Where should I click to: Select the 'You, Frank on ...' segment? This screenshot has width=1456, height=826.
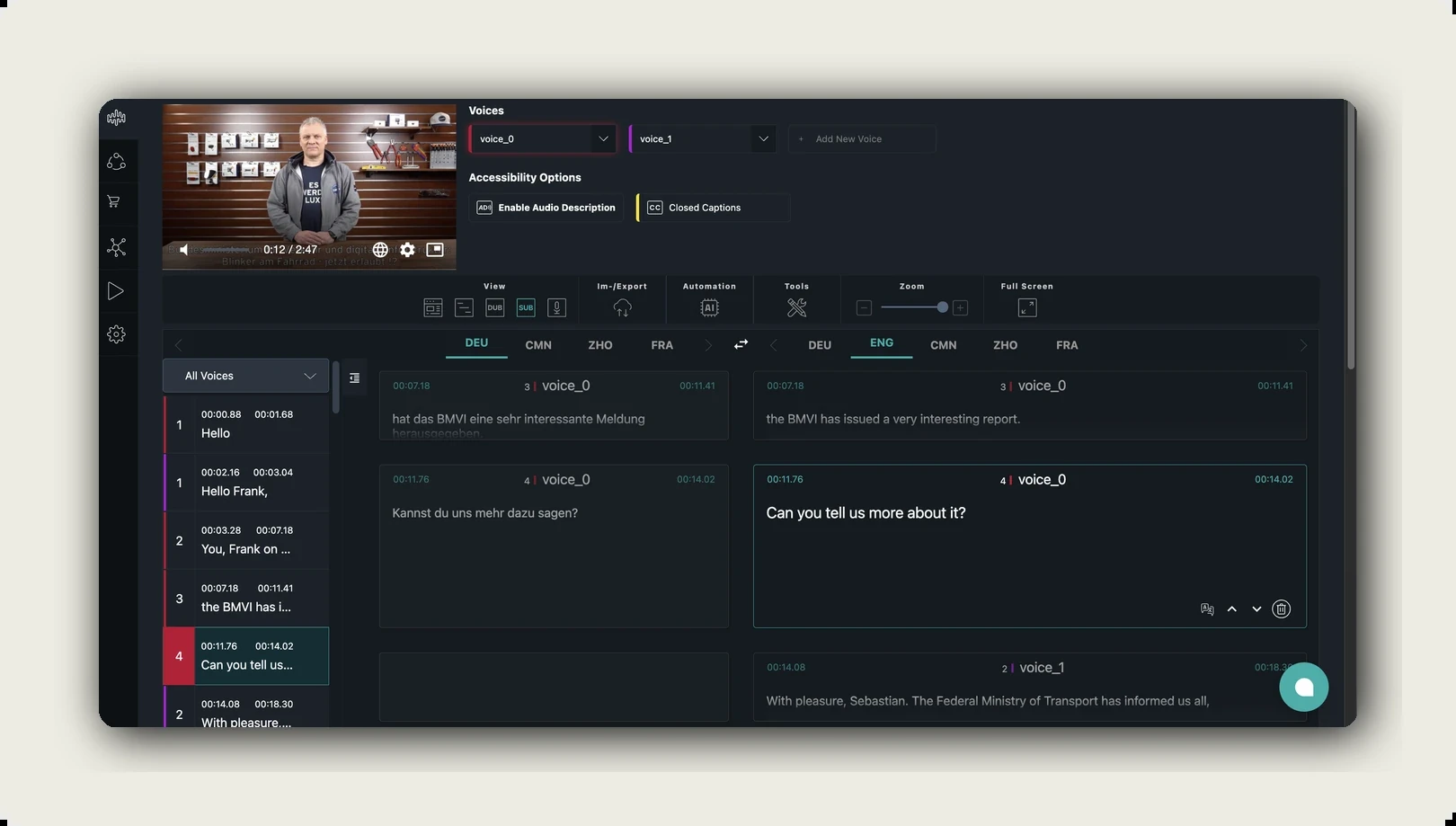pyautogui.click(x=246, y=540)
